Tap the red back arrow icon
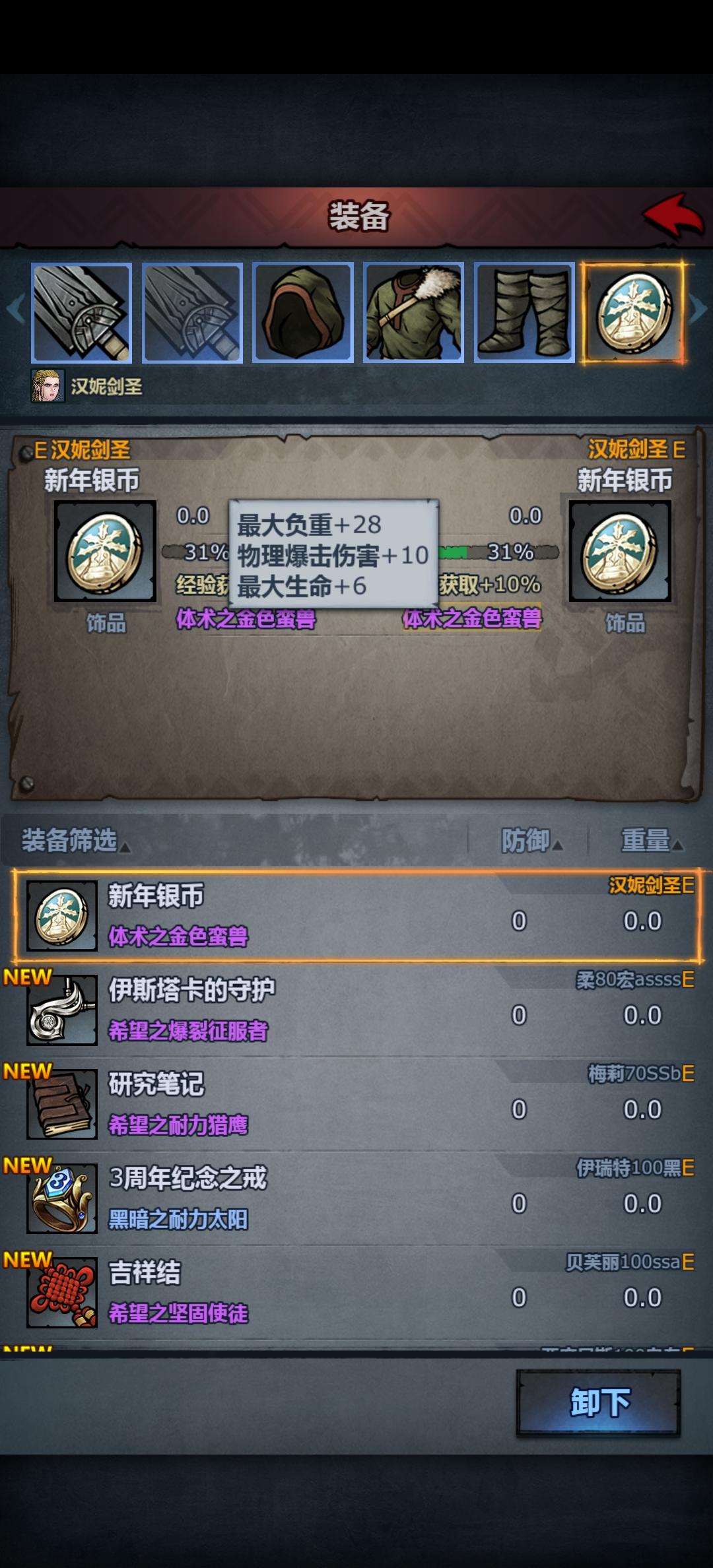Screen dimensions: 713x1568 point(673,215)
